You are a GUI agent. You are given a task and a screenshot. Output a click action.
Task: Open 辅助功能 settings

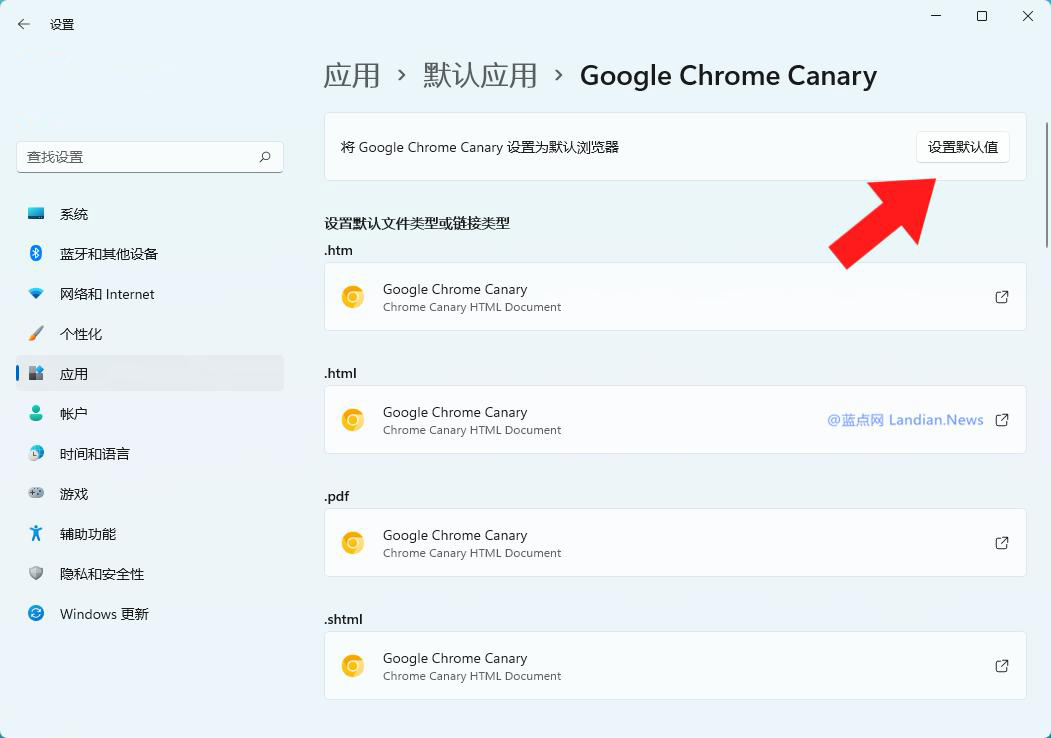[150, 534]
